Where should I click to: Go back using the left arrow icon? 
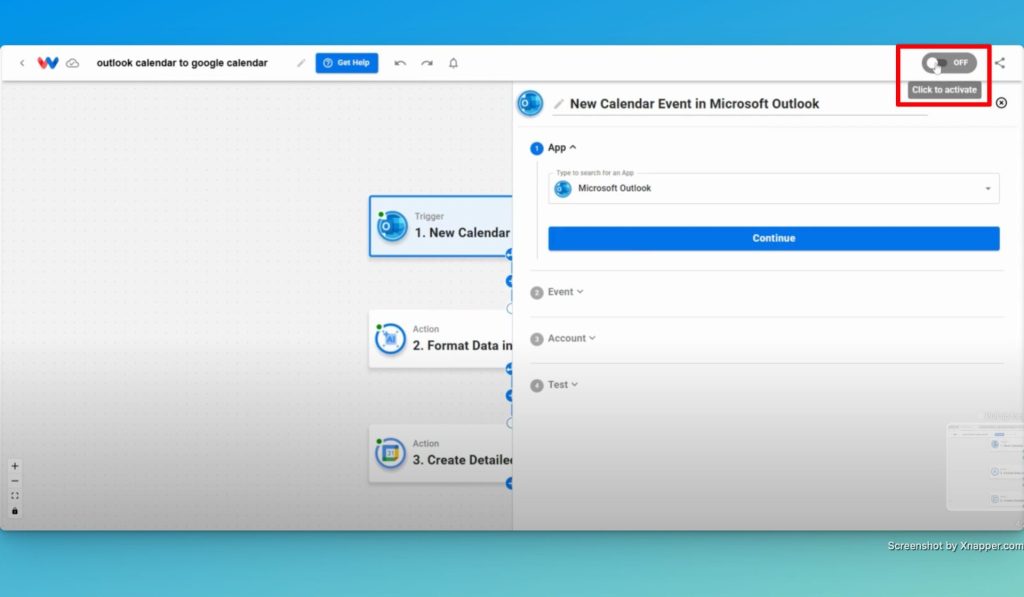[22, 63]
